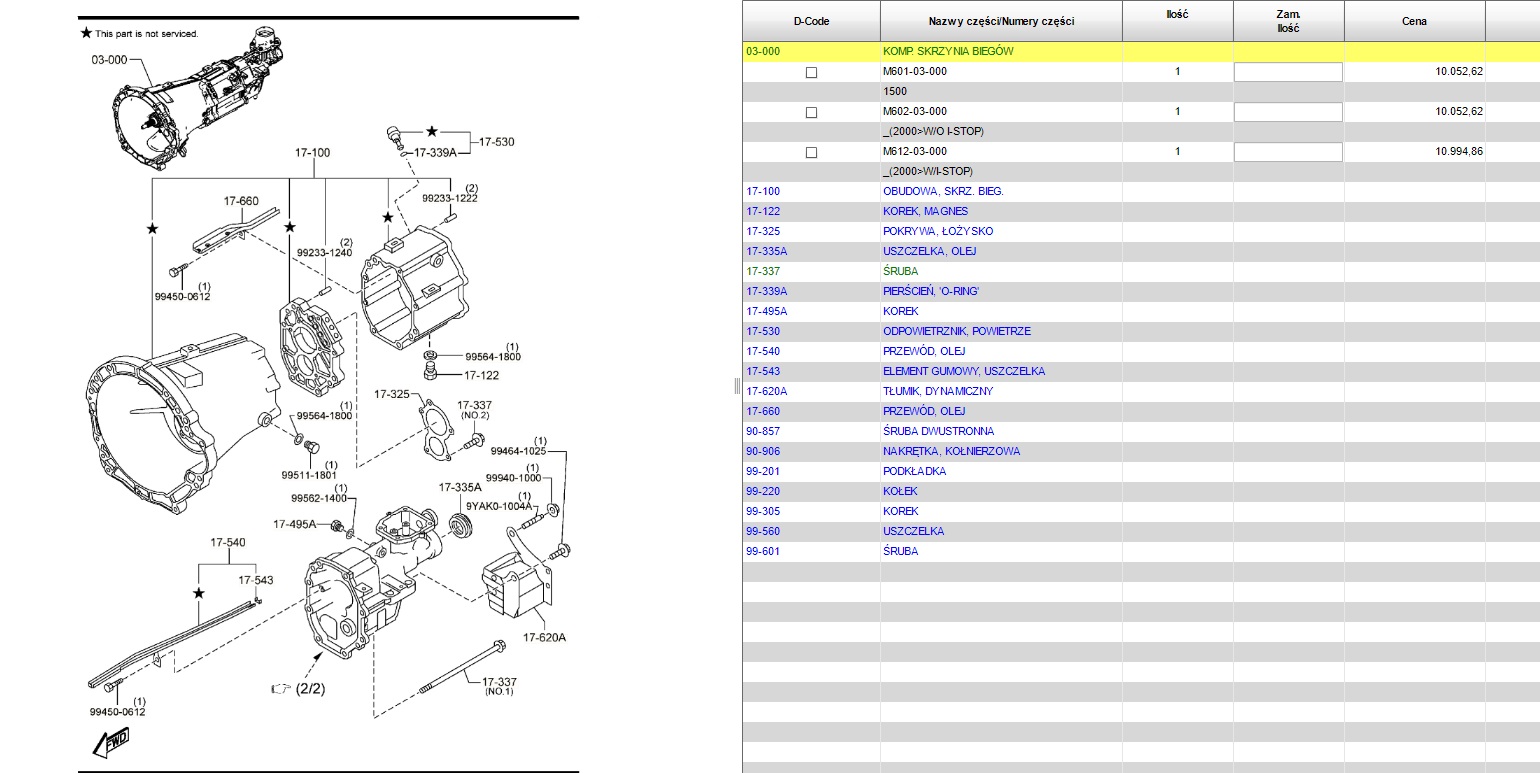The image size is (1540, 773).
Task: Click the Nazwy części/Numery części header
Action: [1001, 21]
